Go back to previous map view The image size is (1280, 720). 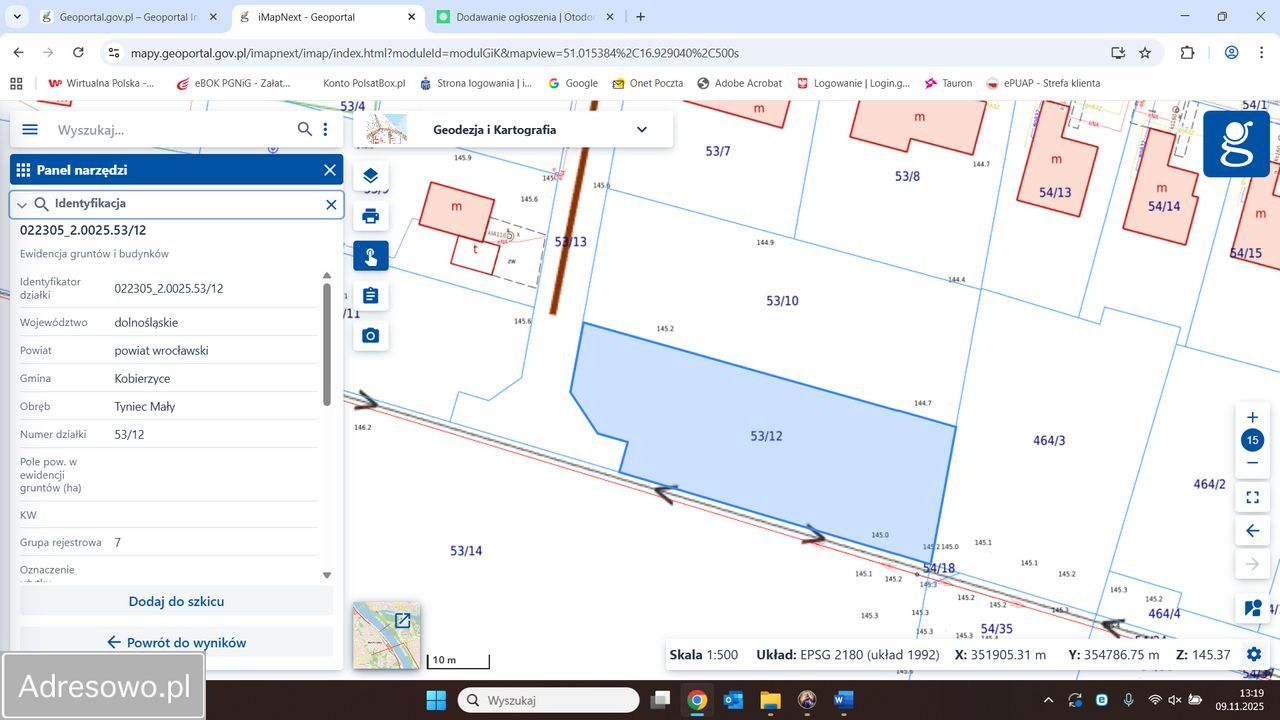(1252, 531)
